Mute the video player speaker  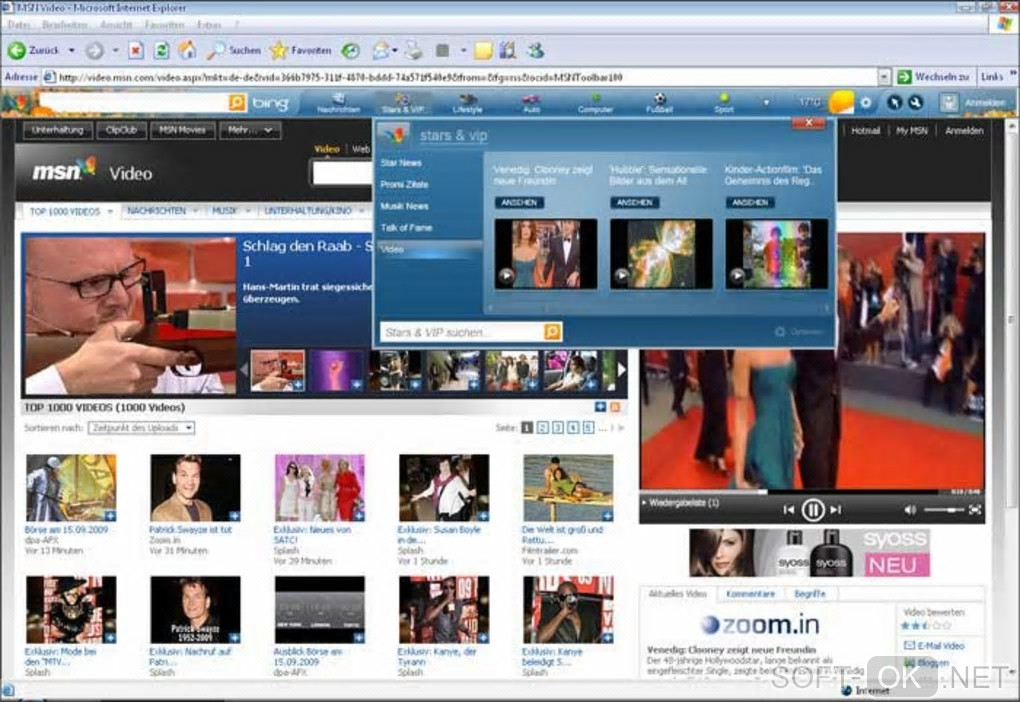909,510
